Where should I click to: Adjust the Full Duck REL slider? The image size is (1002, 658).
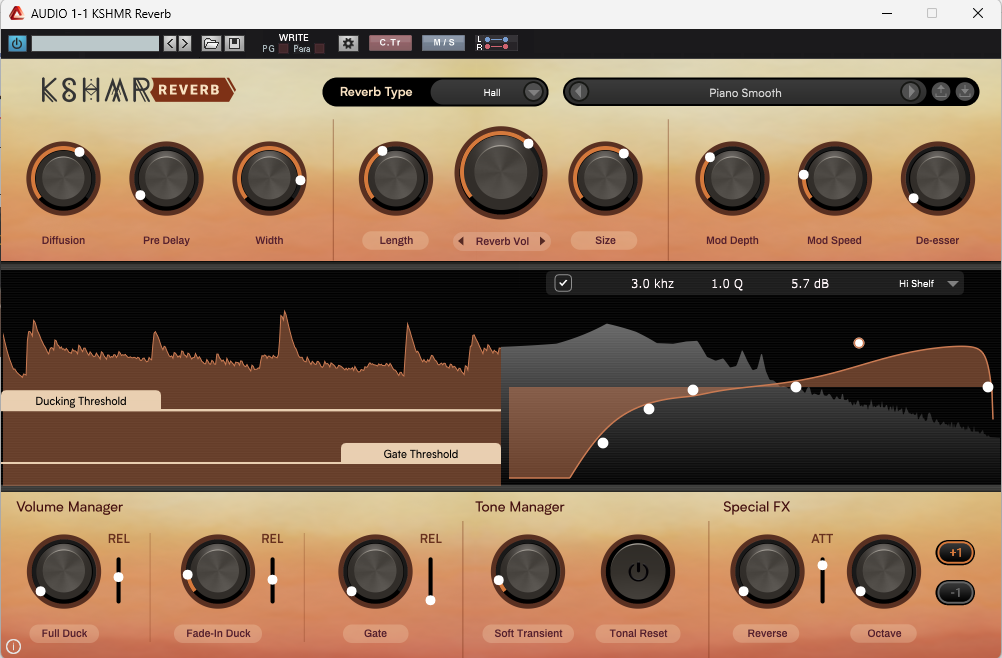click(x=118, y=577)
